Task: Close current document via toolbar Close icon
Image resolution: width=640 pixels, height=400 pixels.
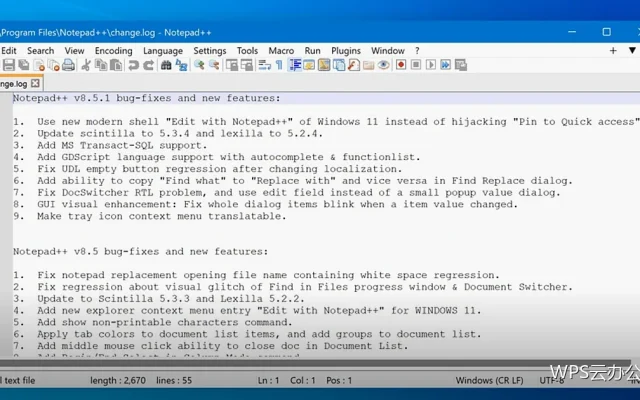Action: coord(39,65)
